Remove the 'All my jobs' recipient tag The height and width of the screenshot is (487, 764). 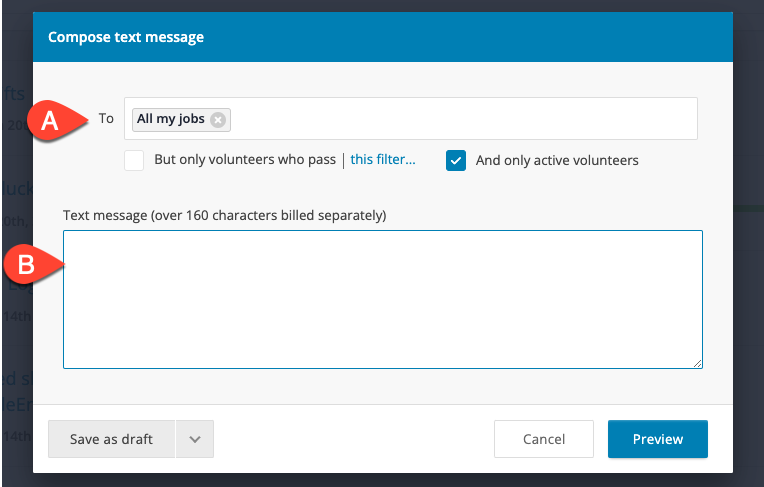coord(218,120)
